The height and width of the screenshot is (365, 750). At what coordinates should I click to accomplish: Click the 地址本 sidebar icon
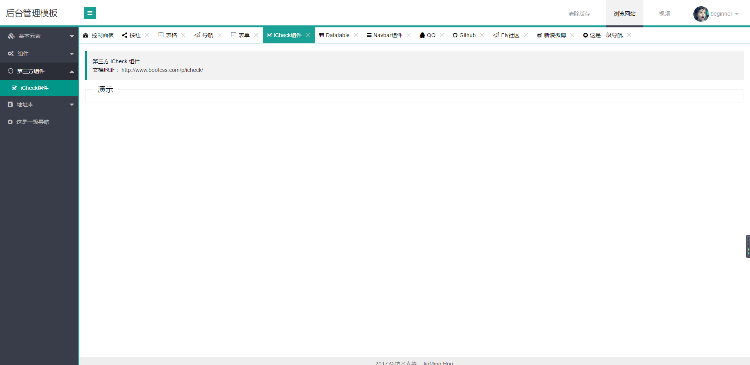(11, 104)
